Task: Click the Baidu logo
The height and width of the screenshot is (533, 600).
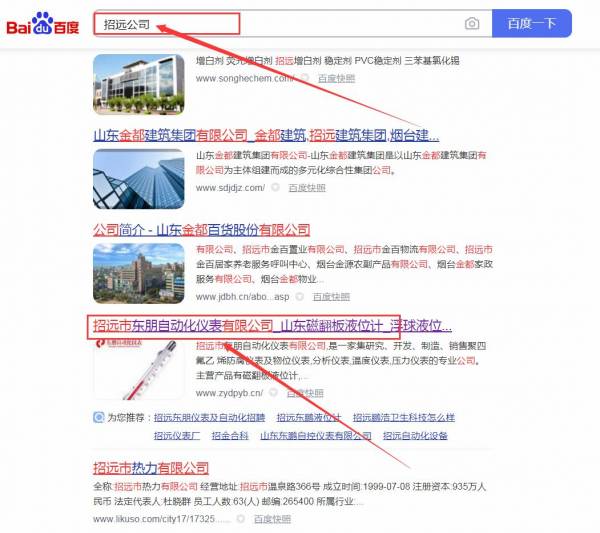Action: pos(43,24)
